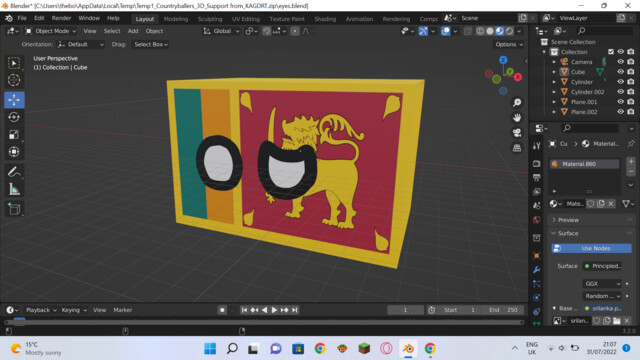
Task: Click the current frame number field
Action: pos(405,310)
